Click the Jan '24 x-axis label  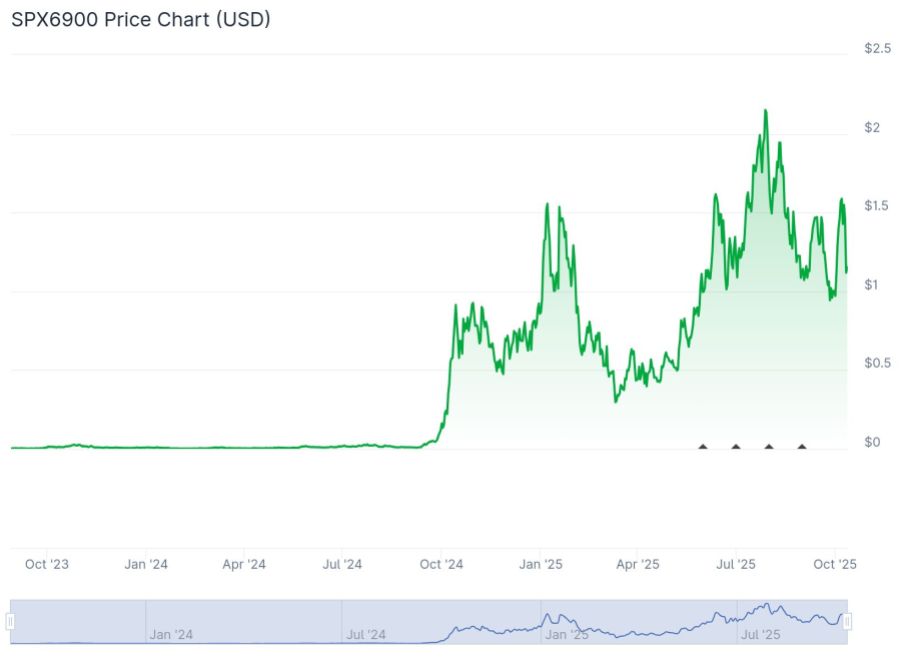point(146,565)
